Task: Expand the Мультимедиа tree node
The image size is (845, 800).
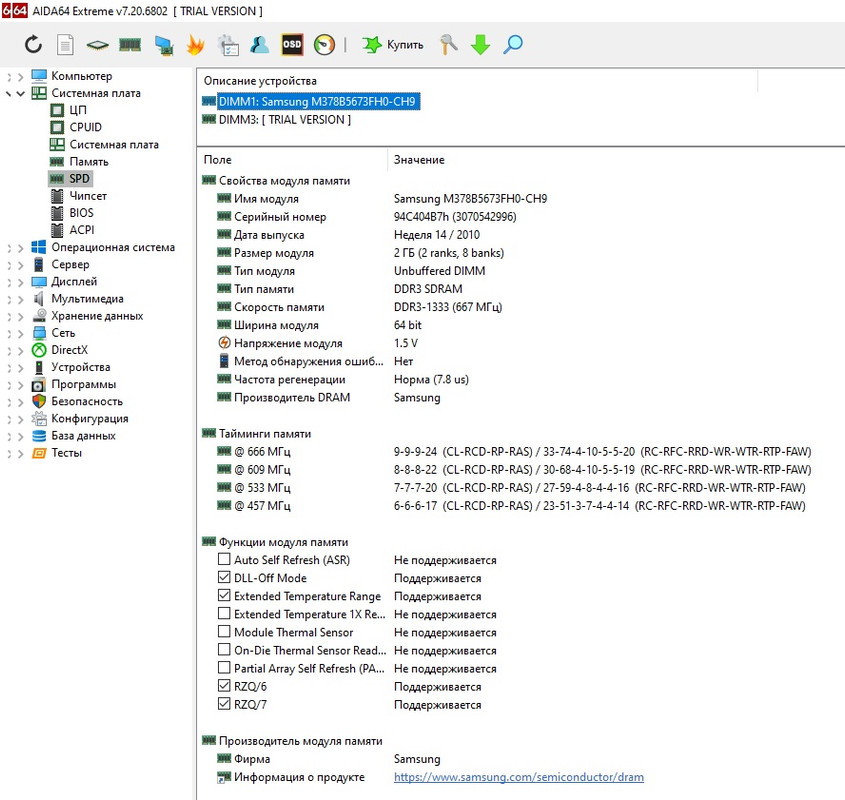Action: point(20,299)
